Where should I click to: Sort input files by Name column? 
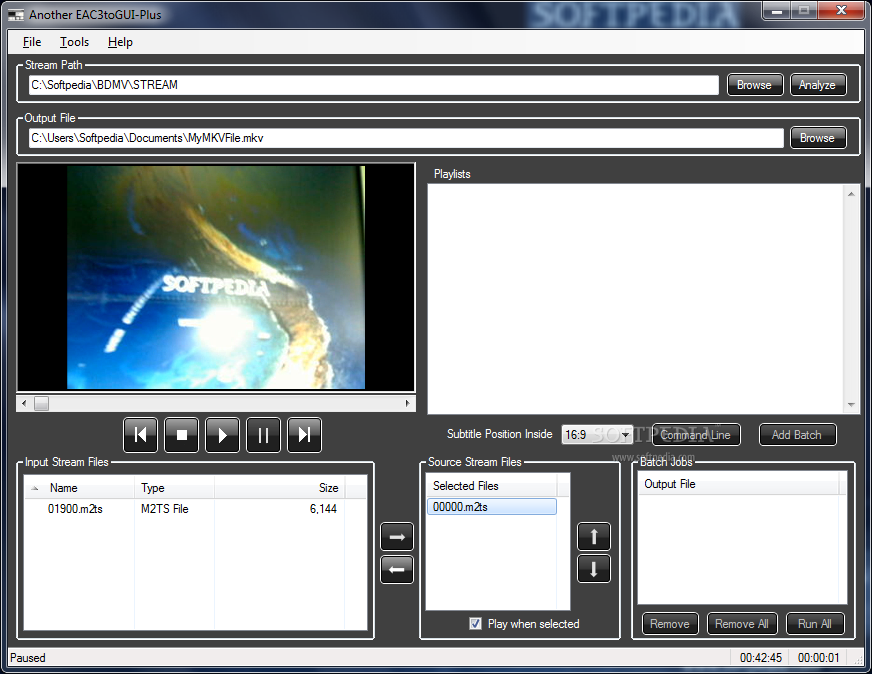[79, 488]
